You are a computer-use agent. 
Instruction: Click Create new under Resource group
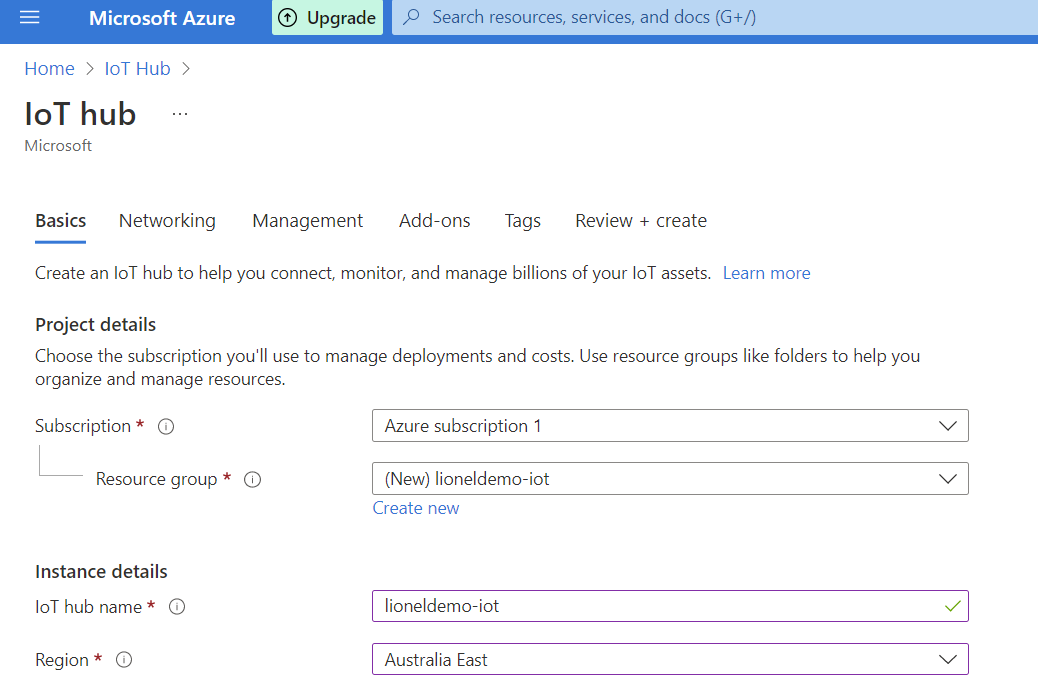[x=415, y=508]
